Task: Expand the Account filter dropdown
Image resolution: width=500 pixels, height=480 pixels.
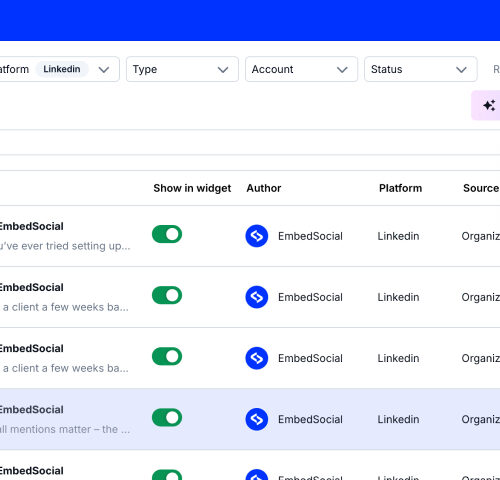Action: coord(301,69)
